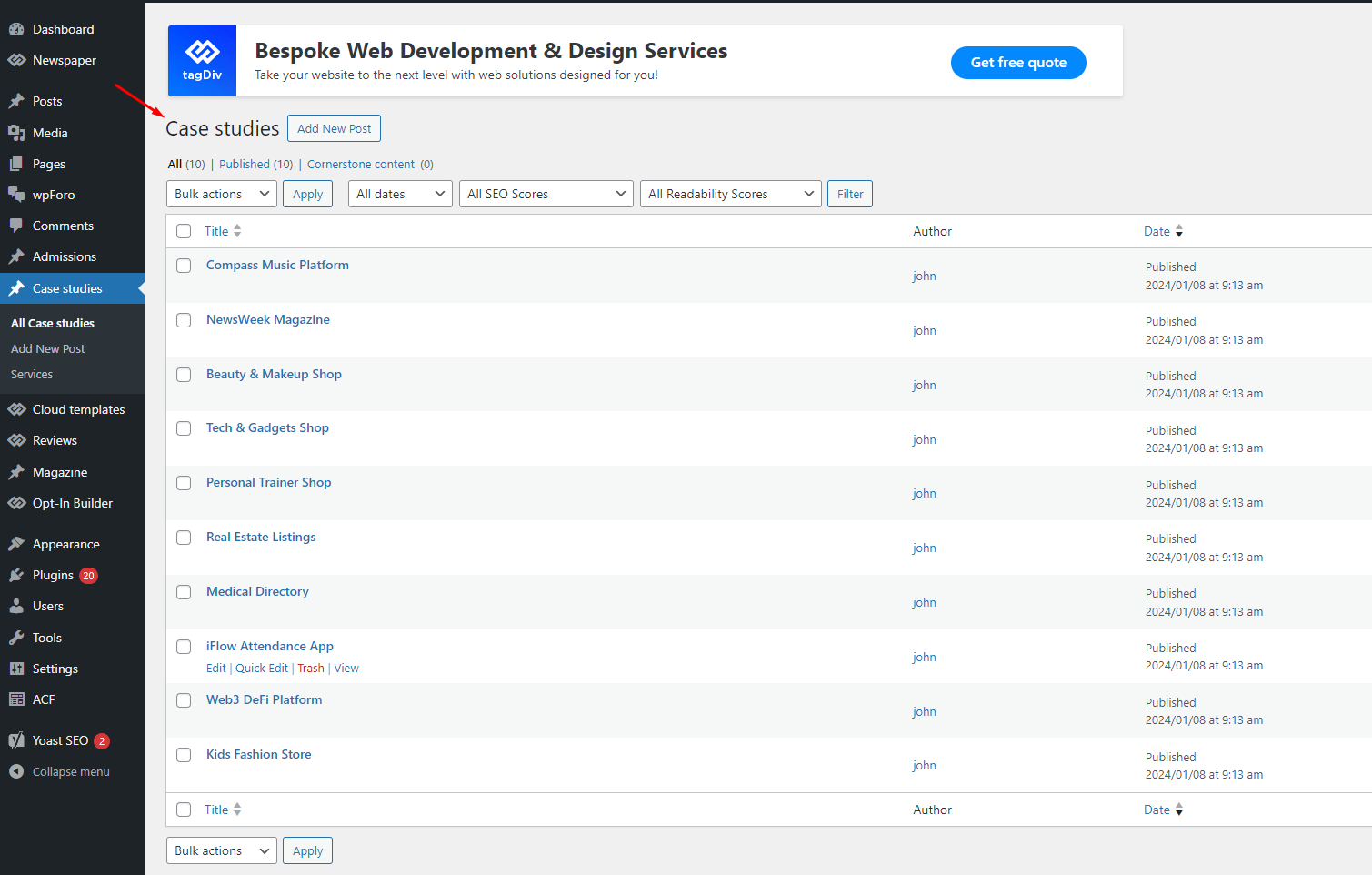Viewport: 1372px width, 875px height.
Task: Open the Services submenu item
Action: point(32,374)
